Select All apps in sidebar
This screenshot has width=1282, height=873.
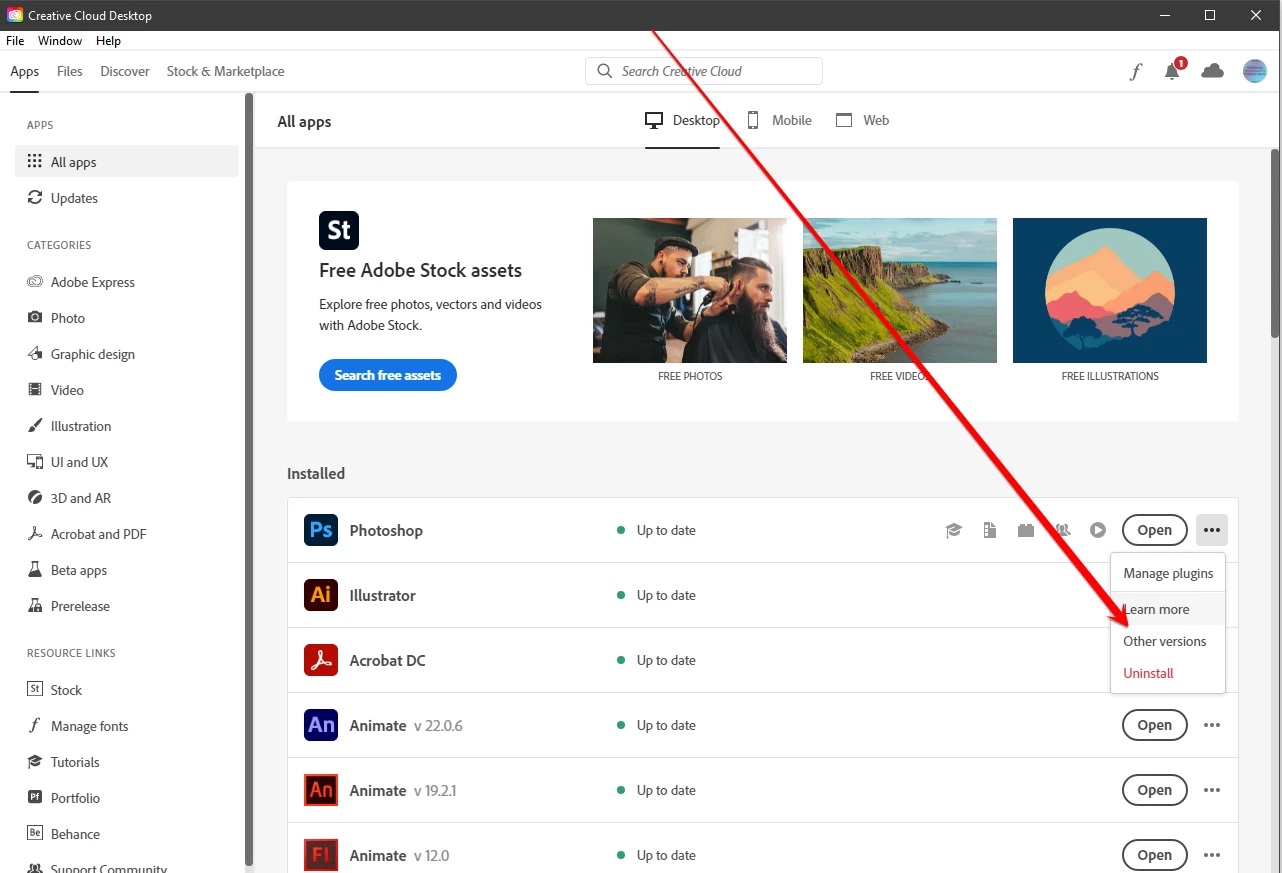[127, 162]
